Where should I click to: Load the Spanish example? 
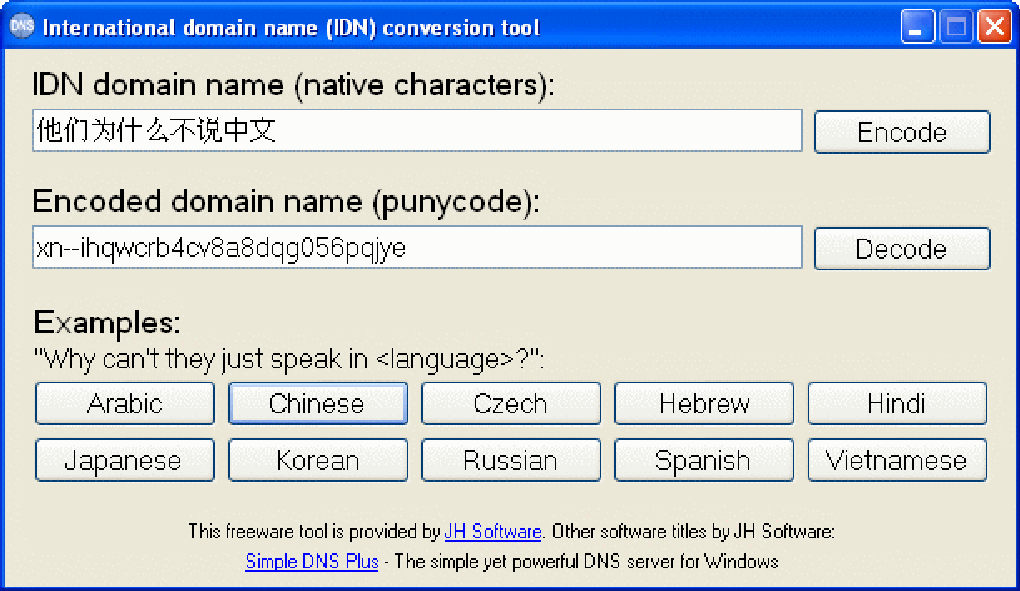pos(704,460)
